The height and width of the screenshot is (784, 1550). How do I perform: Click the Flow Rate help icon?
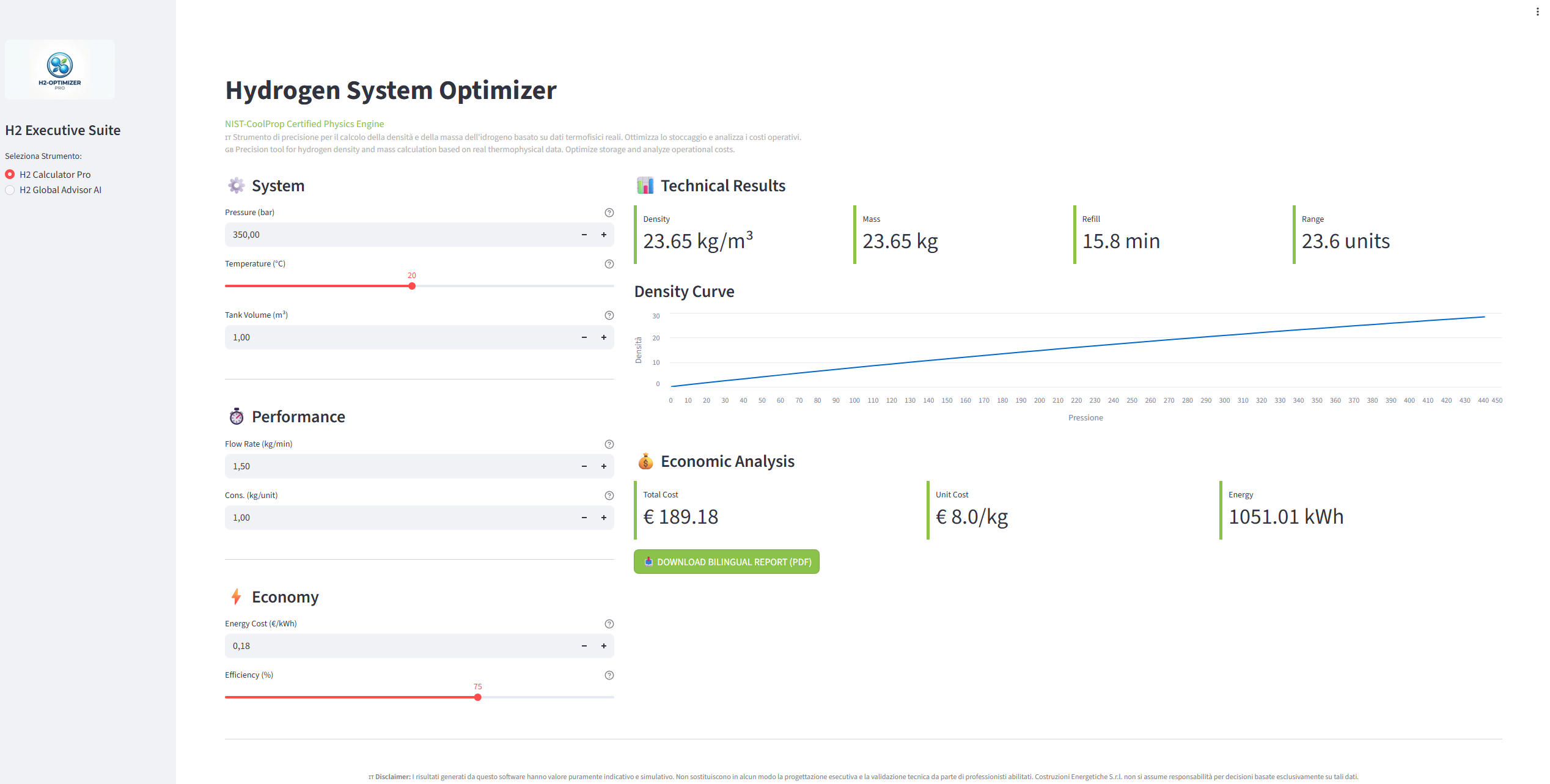(x=609, y=444)
